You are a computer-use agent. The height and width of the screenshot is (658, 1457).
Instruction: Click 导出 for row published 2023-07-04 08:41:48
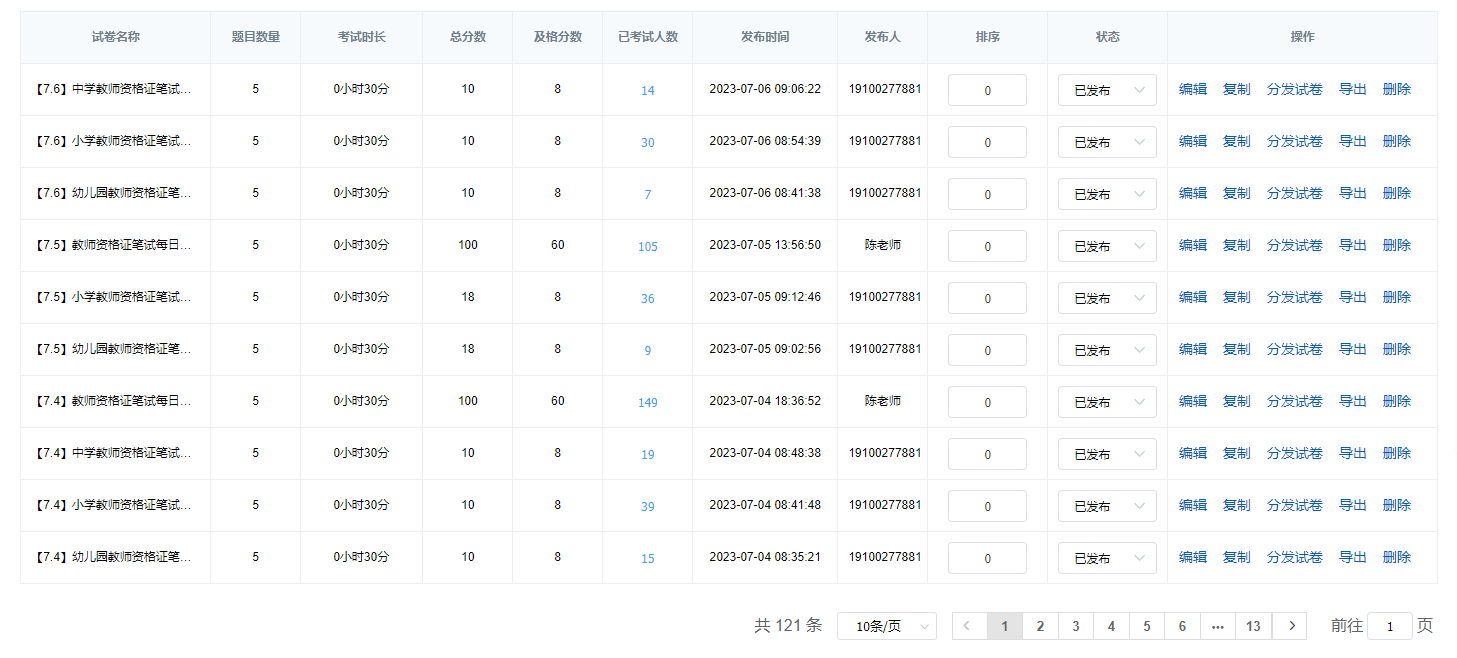click(1352, 505)
